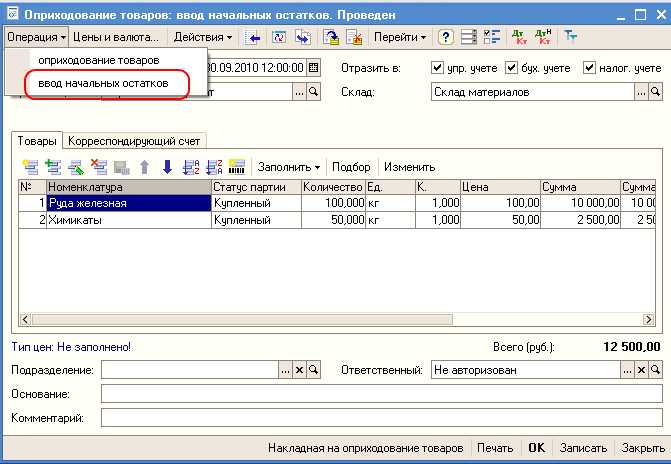Toggle the упр. учете checkbox
Viewport: 671px width, 464px height.
437,68
